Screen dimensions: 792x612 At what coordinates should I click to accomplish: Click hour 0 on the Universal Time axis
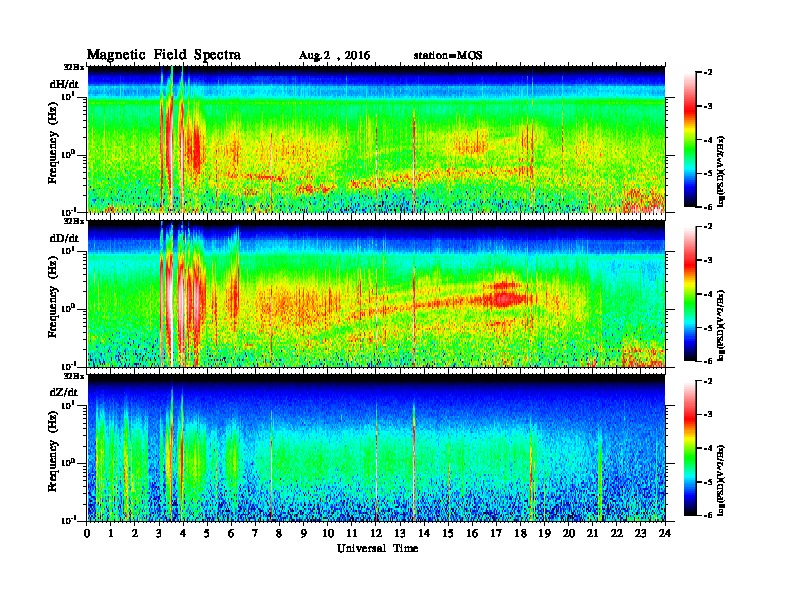tap(87, 534)
